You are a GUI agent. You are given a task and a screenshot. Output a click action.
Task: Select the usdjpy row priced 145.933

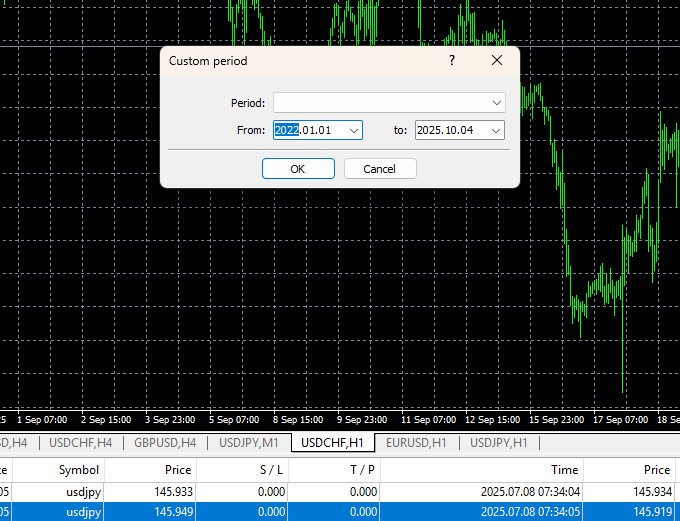150,492
